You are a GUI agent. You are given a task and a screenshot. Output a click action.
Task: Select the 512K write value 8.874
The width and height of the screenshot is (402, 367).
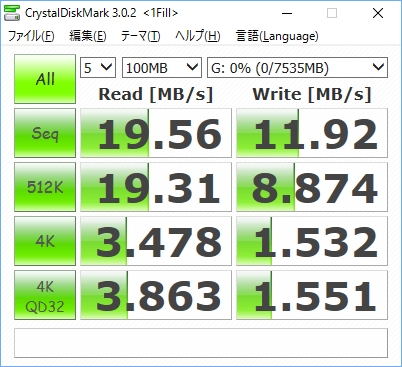pos(312,187)
